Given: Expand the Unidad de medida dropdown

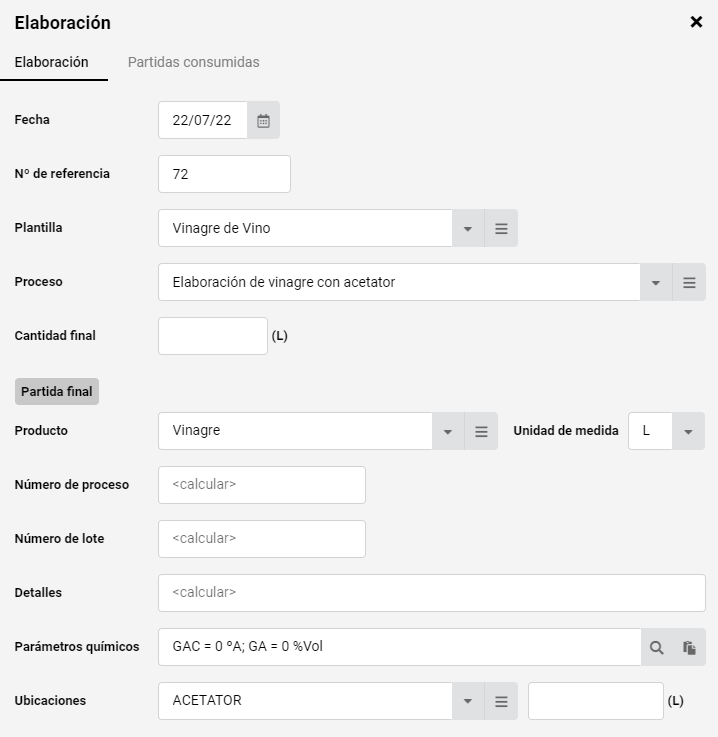Looking at the screenshot, I should 688,431.
